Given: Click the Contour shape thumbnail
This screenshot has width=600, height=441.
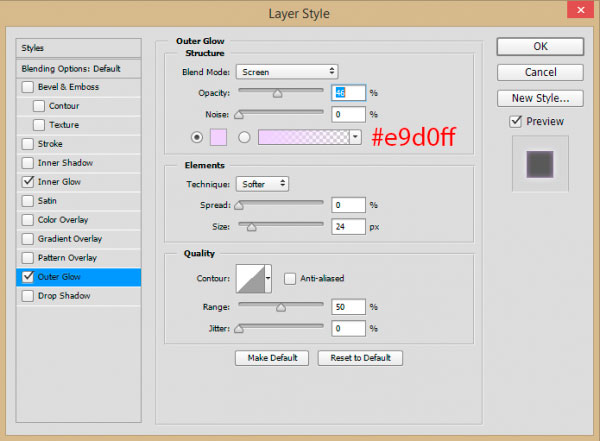Looking at the screenshot, I should pos(250,278).
